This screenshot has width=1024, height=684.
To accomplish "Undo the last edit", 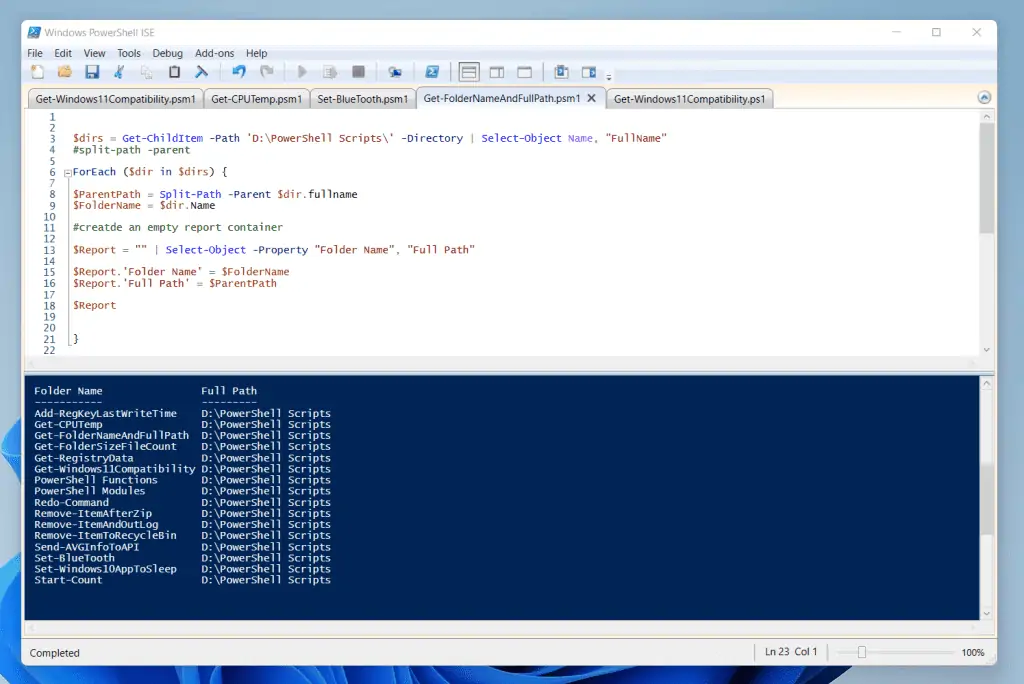I will (x=239, y=73).
